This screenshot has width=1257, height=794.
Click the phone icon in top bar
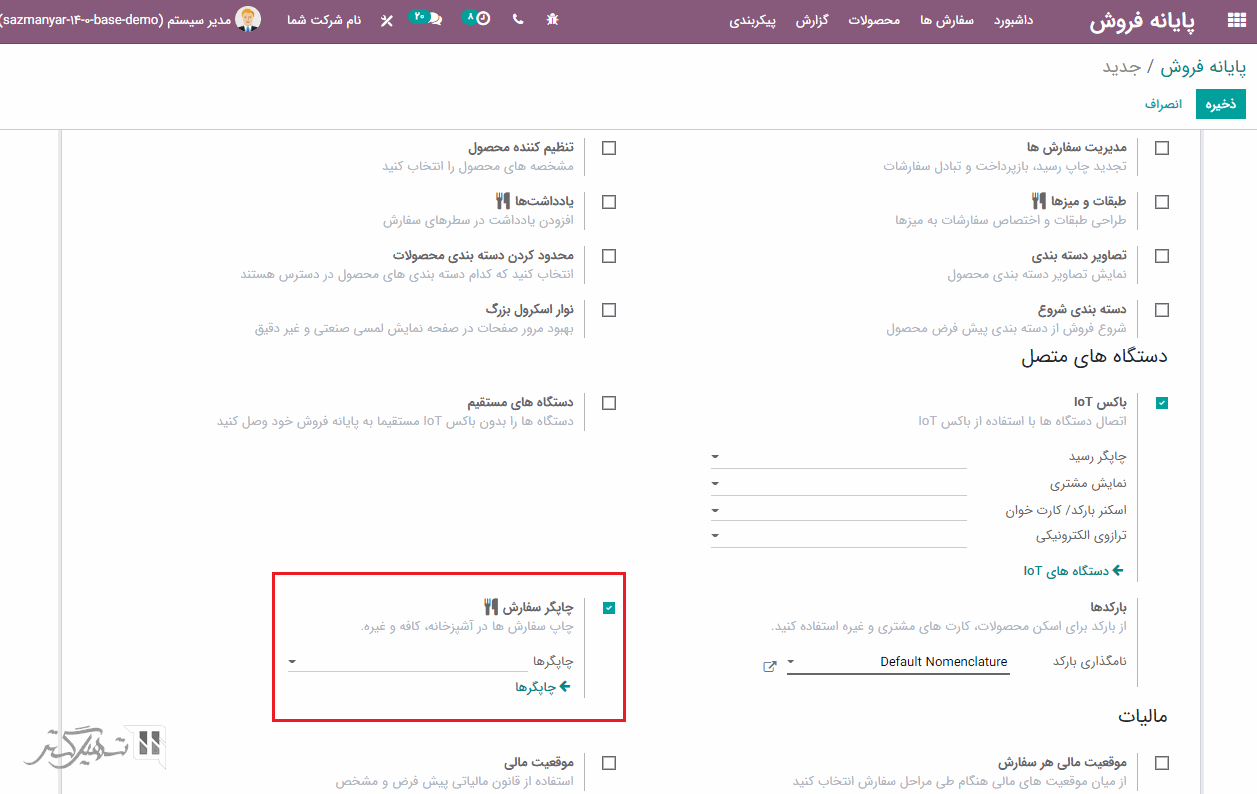pos(517,19)
